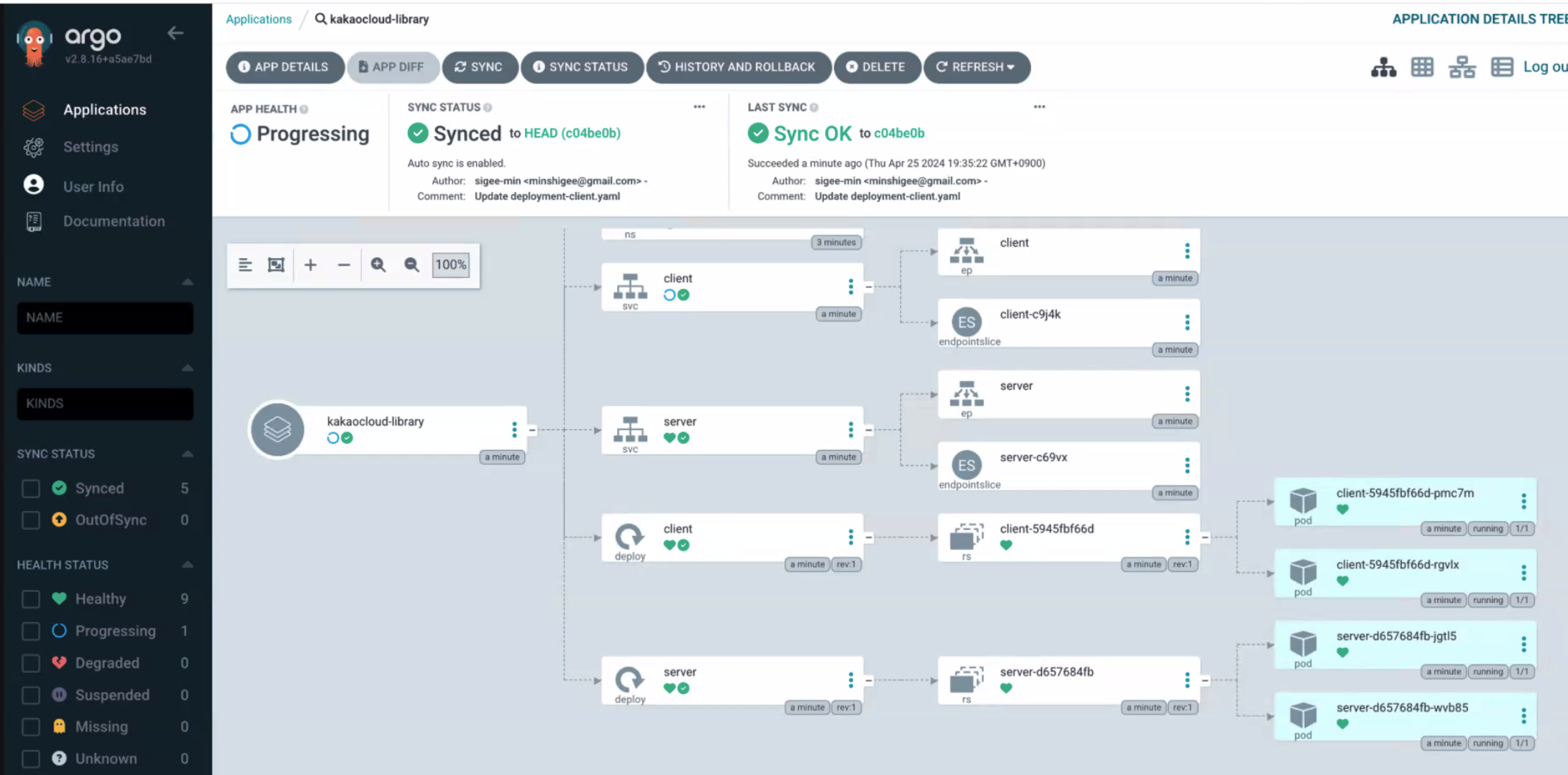Viewport: 1568px width, 775px height.
Task: Open User Info in the sidebar
Action: coord(93,187)
